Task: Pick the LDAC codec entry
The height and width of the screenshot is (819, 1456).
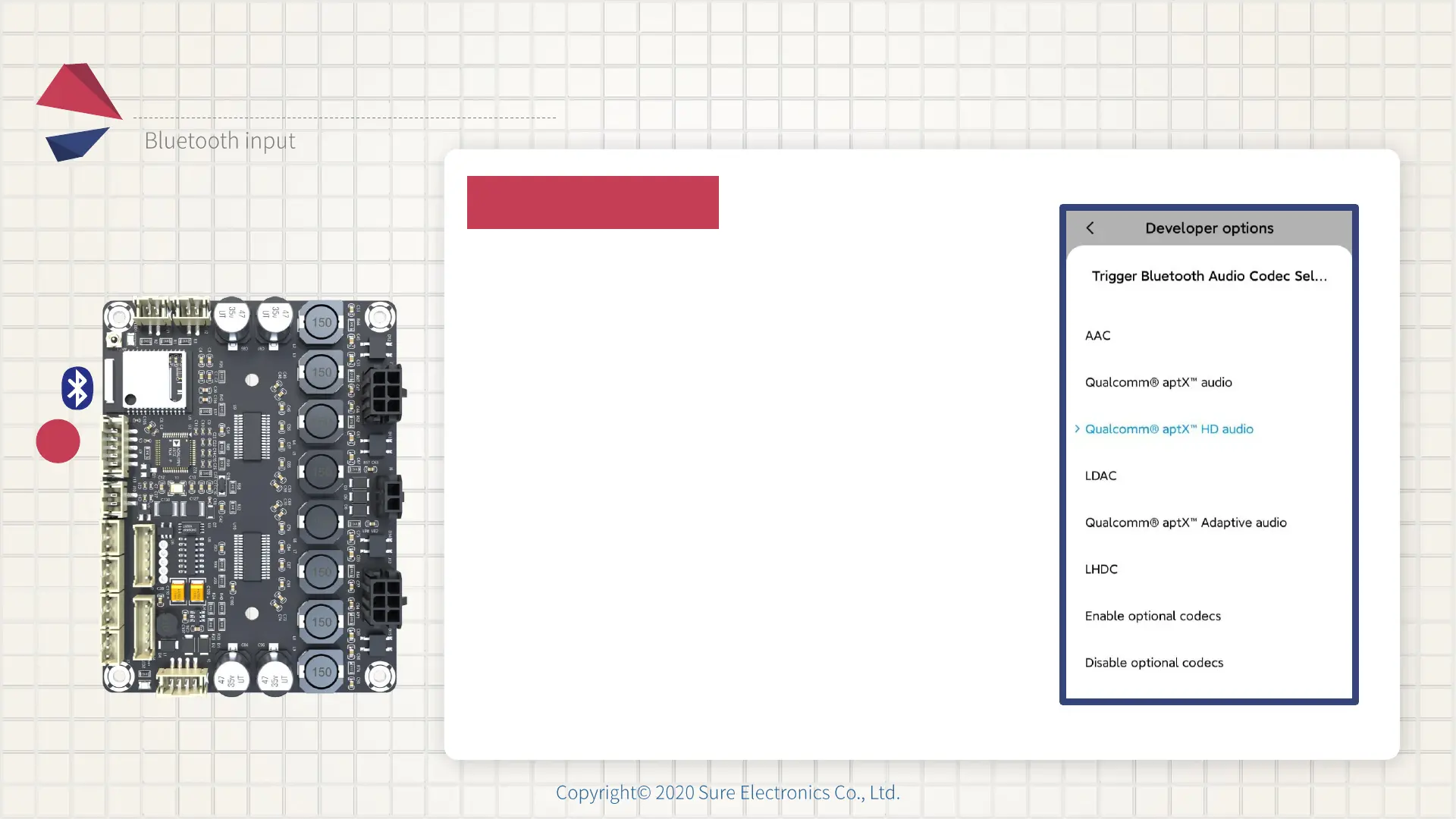Action: tap(1100, 476)
